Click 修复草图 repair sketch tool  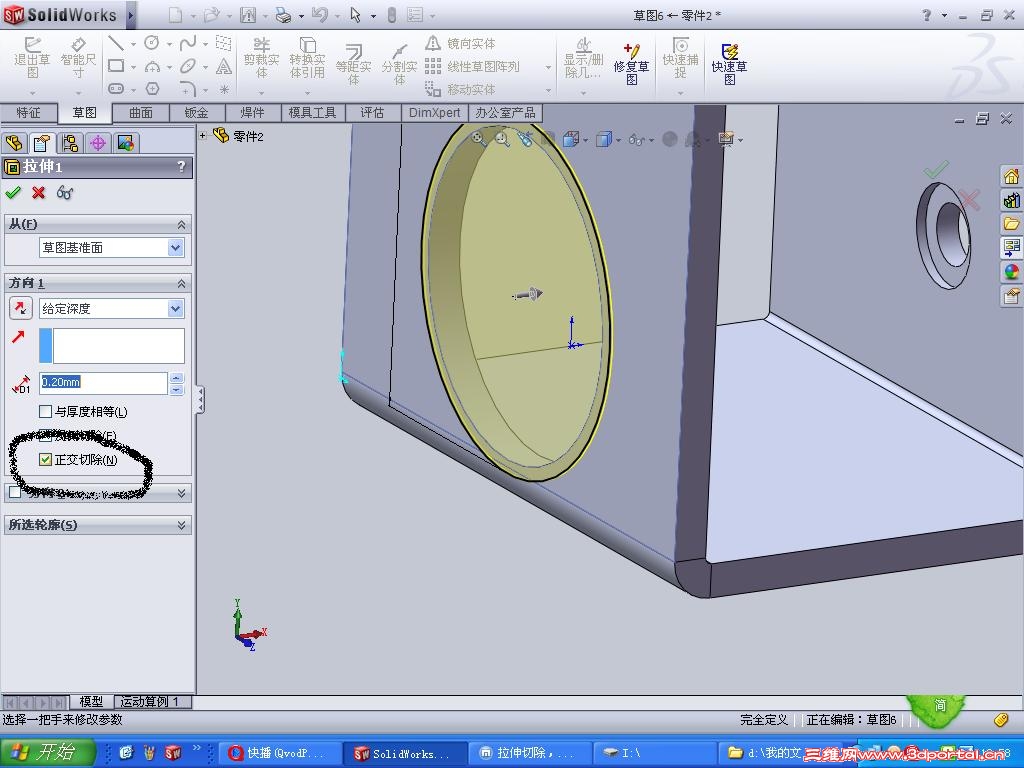(631, 64)
